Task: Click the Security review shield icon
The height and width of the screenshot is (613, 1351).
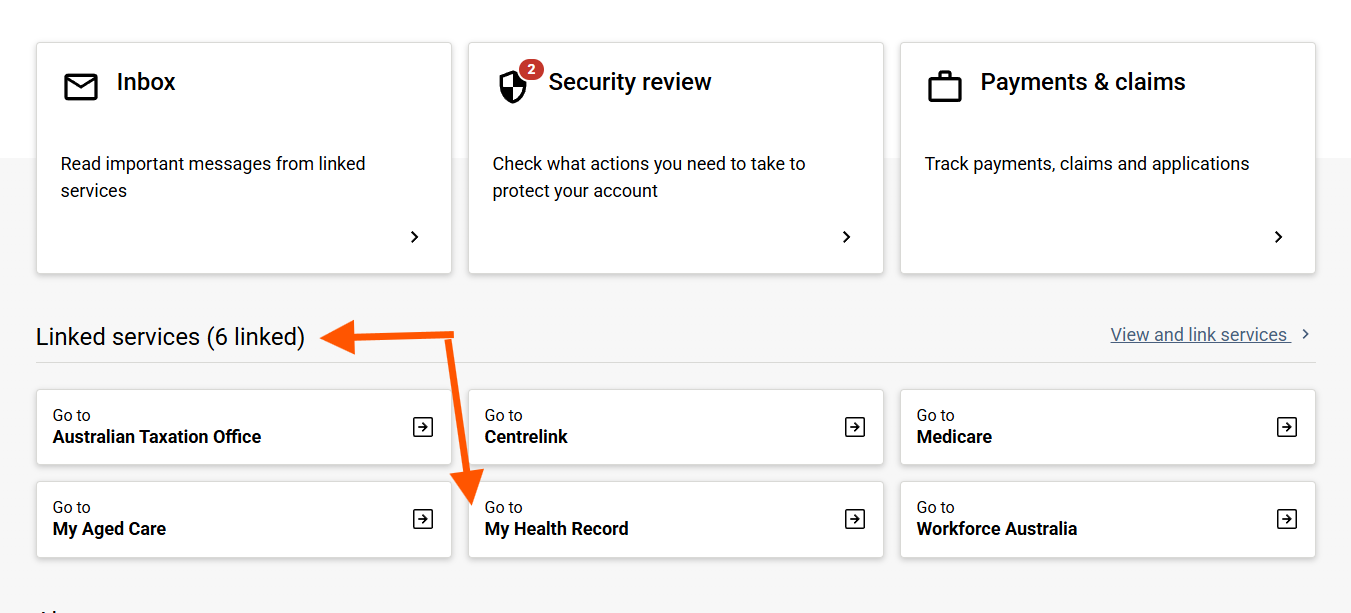Action: [512, 87]
